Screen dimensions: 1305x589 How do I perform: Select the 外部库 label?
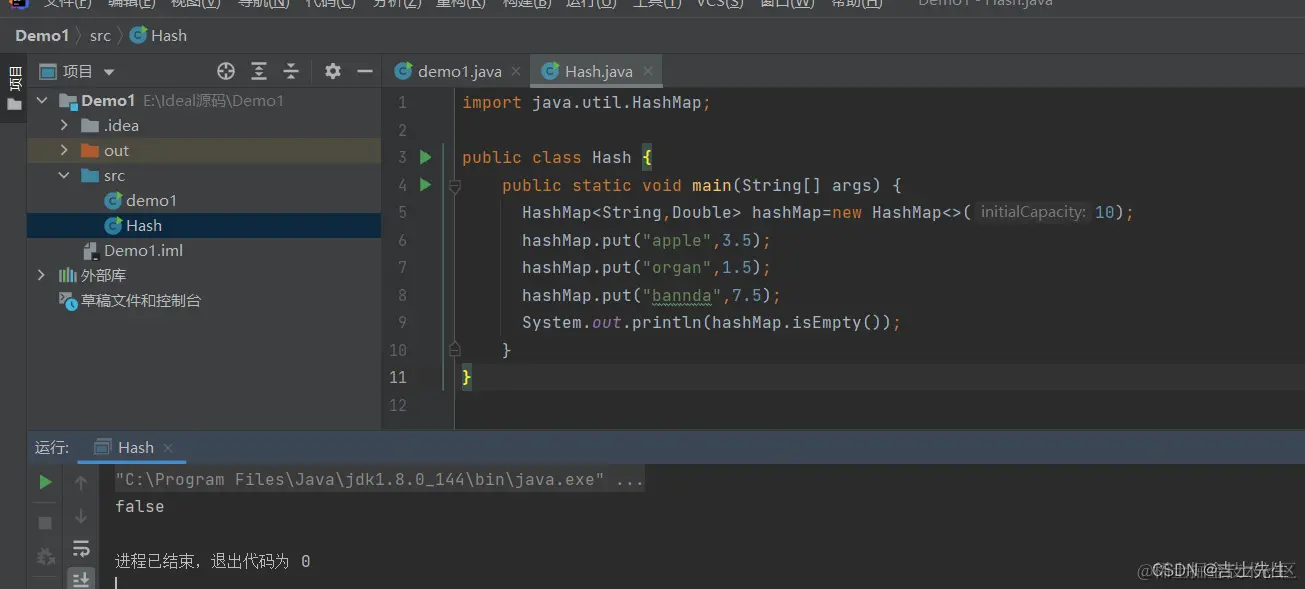pyautogui.click(x=103, y=275)
